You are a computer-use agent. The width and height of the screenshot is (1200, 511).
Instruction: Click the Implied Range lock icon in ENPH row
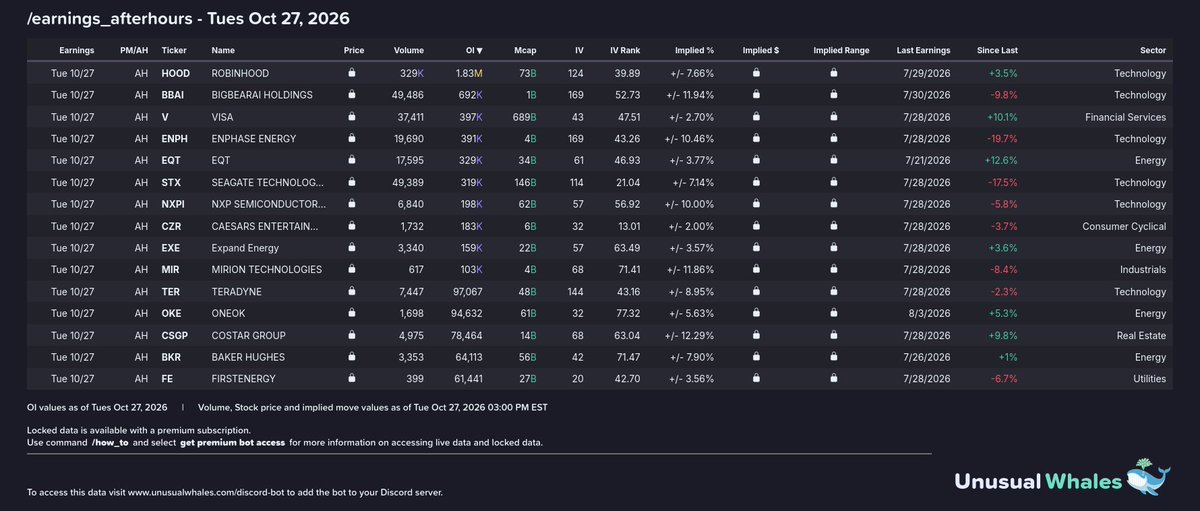tap(833, 139)
